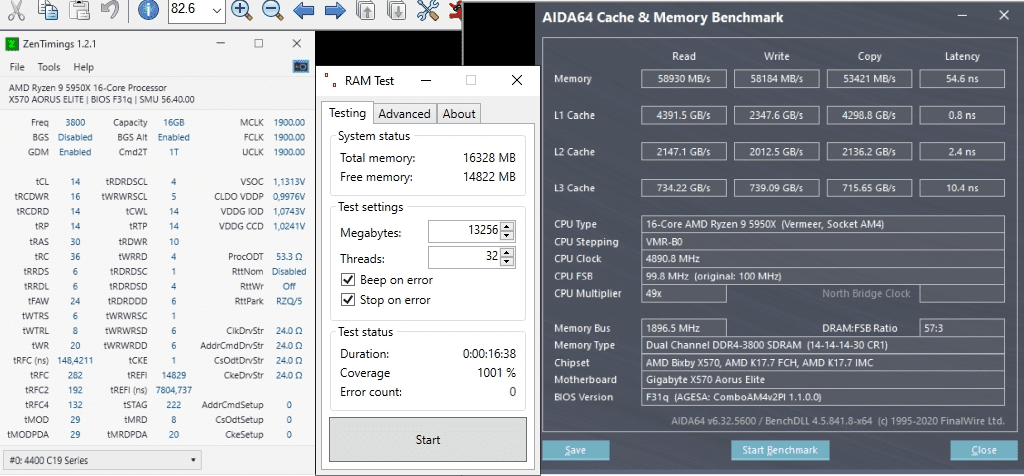The height and width of the screenshot is (476, 1024).
Task: Click the Close button in AIDA64 window
Action: tap(984, 450)
